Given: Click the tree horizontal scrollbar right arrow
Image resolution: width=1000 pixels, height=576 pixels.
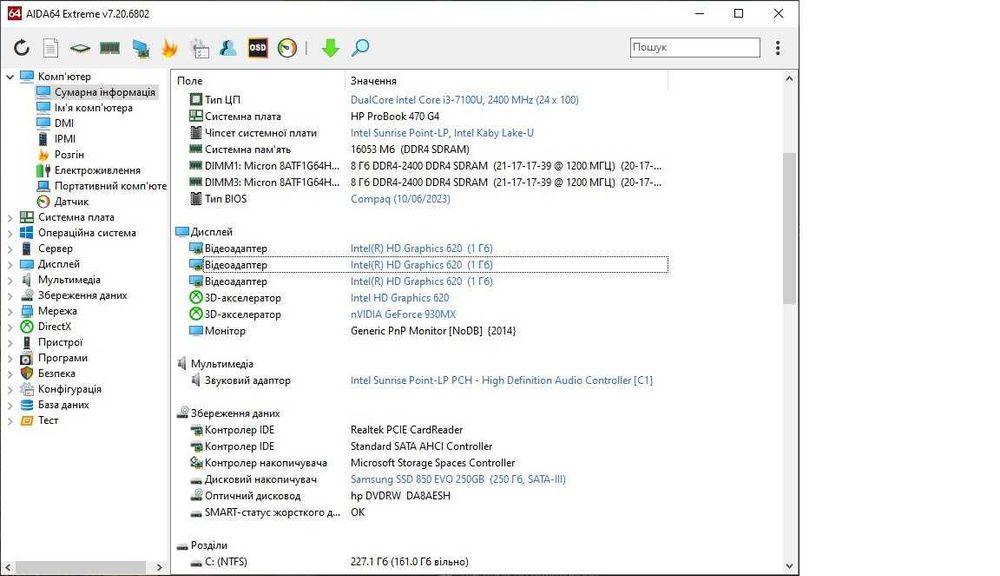Looking at the screenshot, I should click(159, 567).
